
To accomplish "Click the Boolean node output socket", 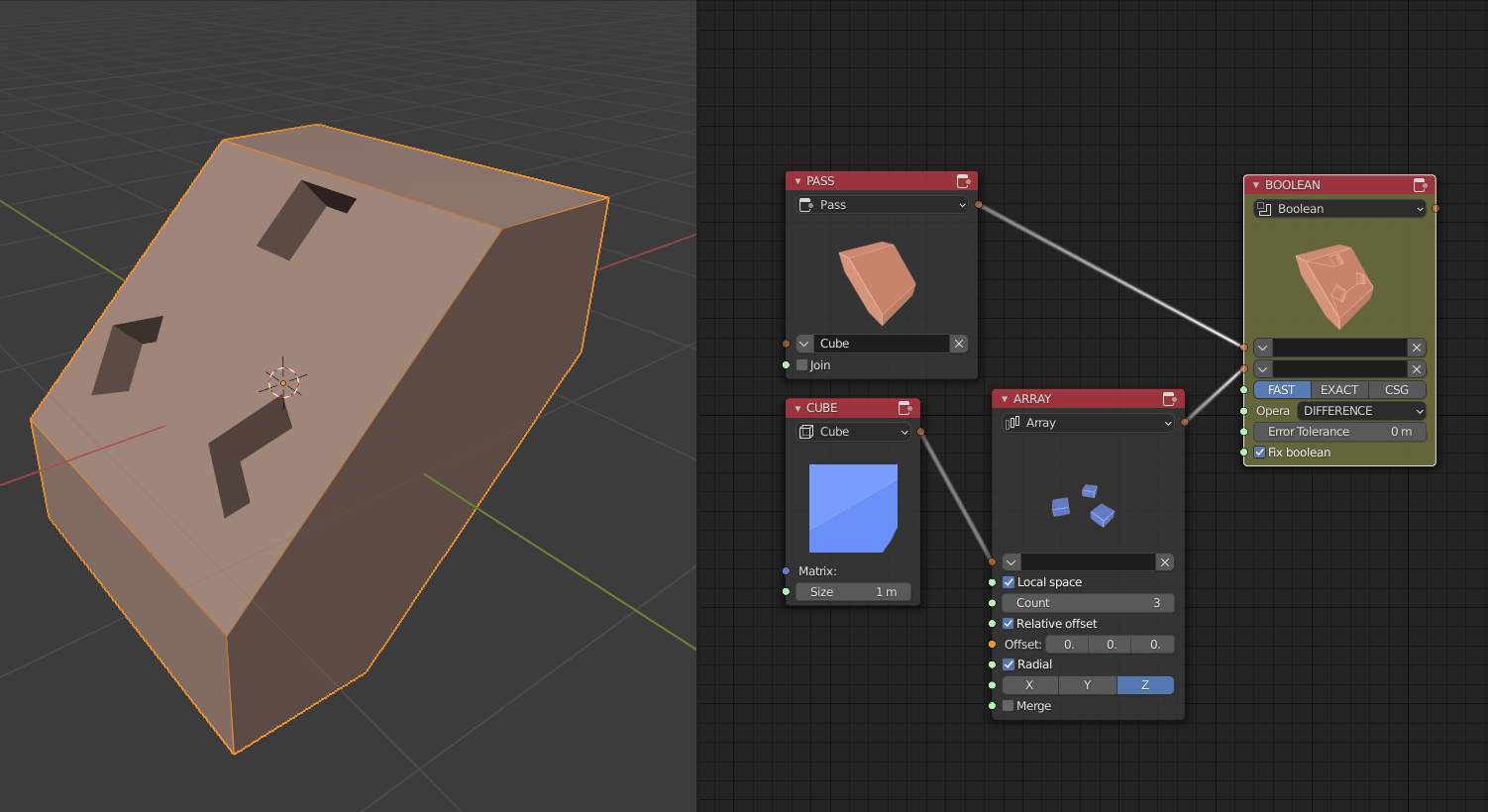I will pos(1436,209).
